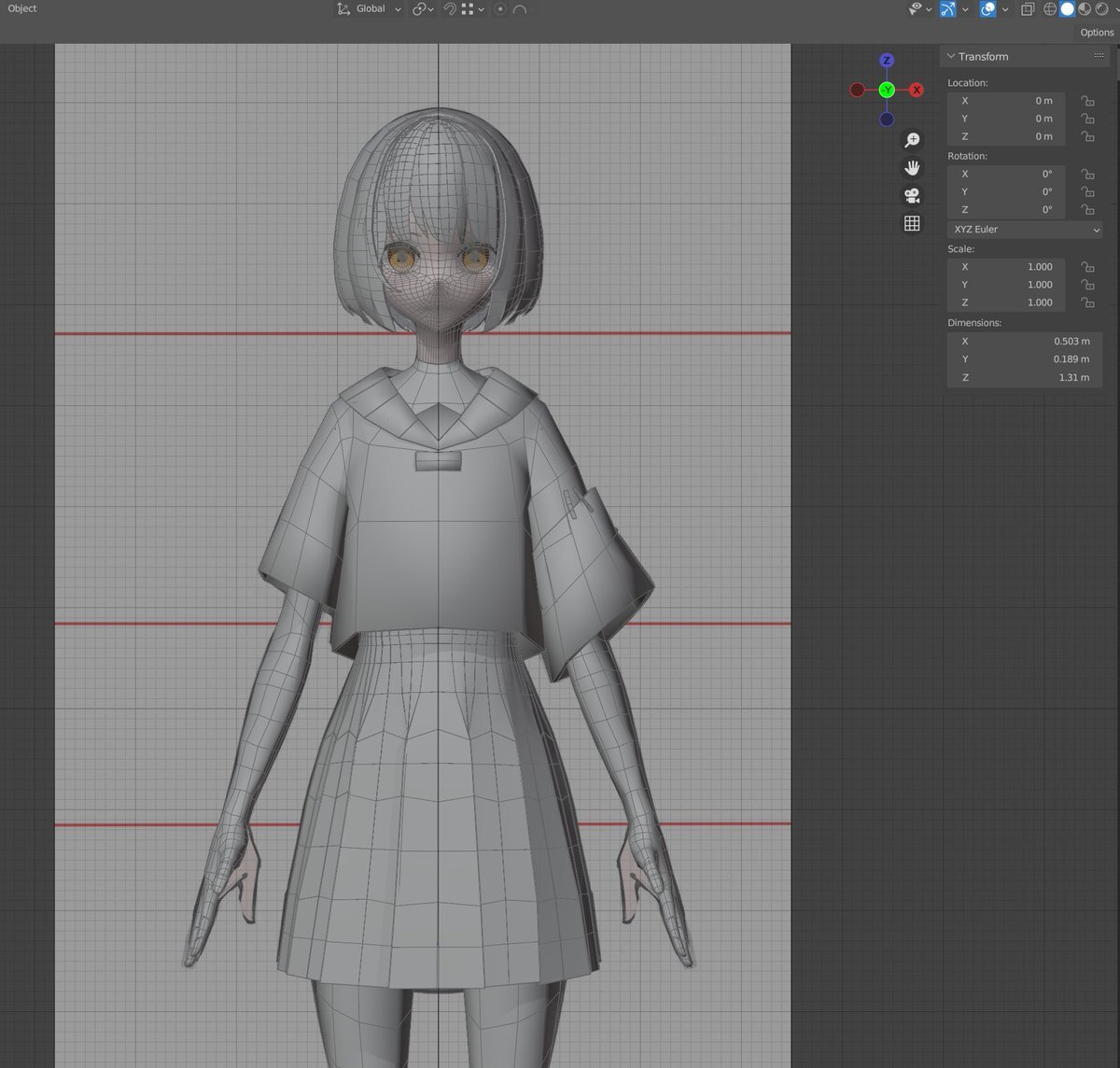Click the pan view hand icon

912,168
